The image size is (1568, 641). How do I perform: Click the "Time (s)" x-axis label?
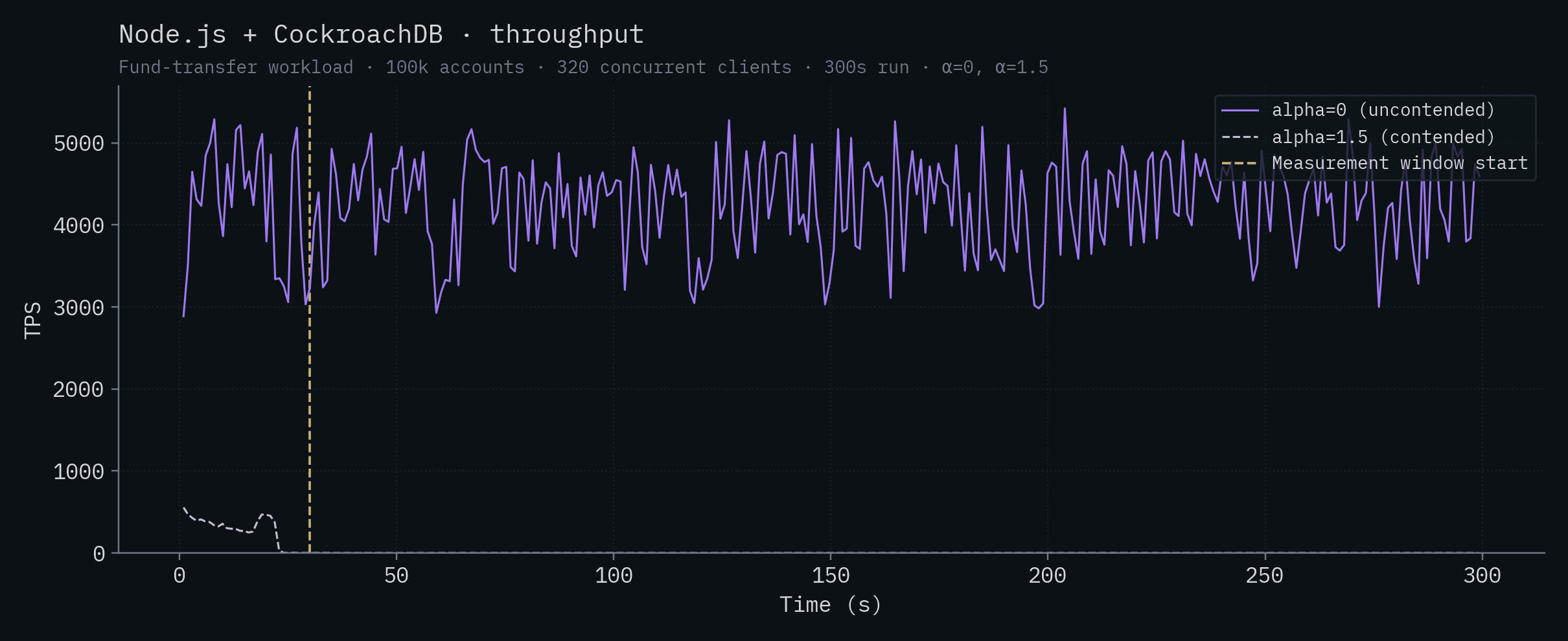coord(831,605)
